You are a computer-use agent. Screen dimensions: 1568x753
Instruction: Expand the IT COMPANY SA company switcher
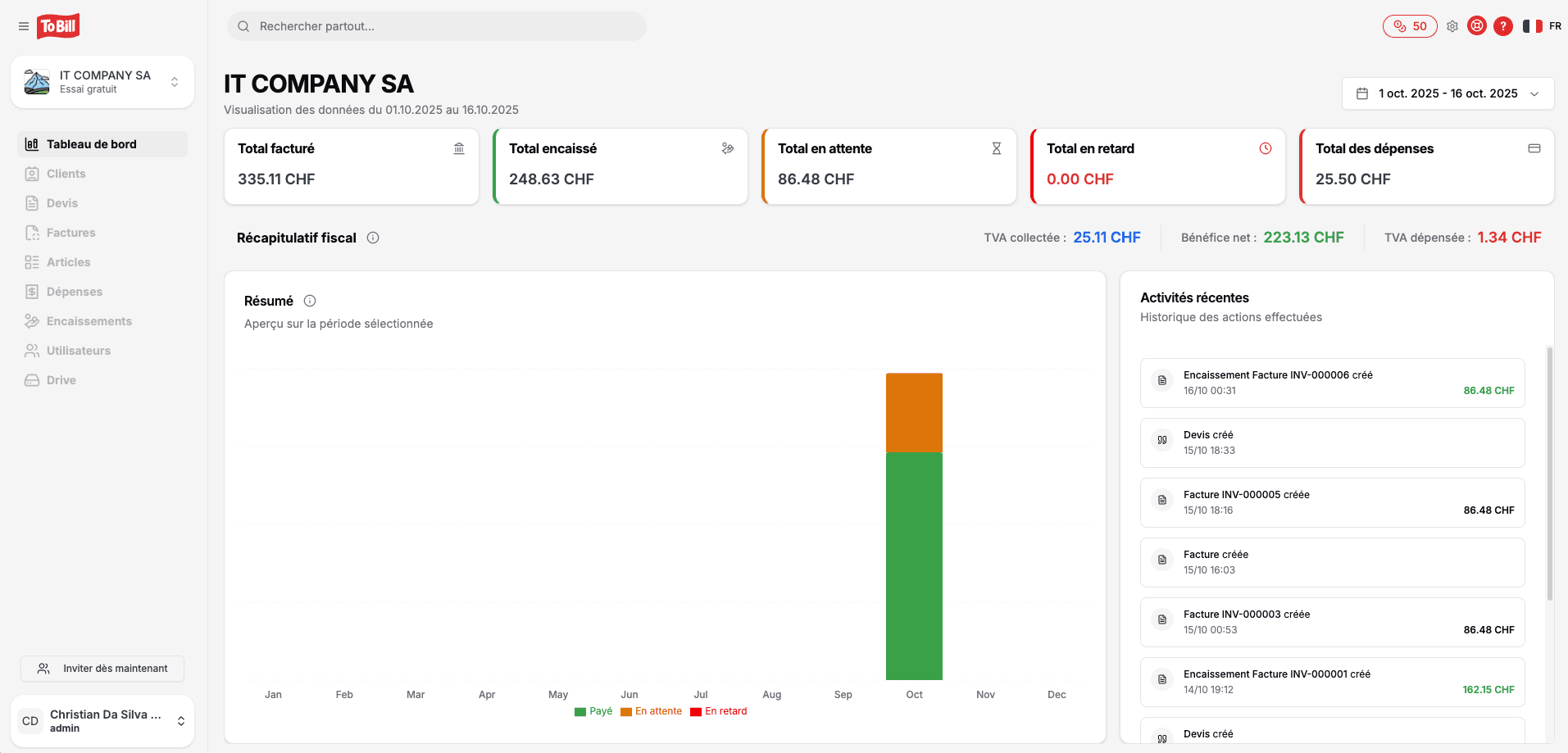click(x=102, y=82)
